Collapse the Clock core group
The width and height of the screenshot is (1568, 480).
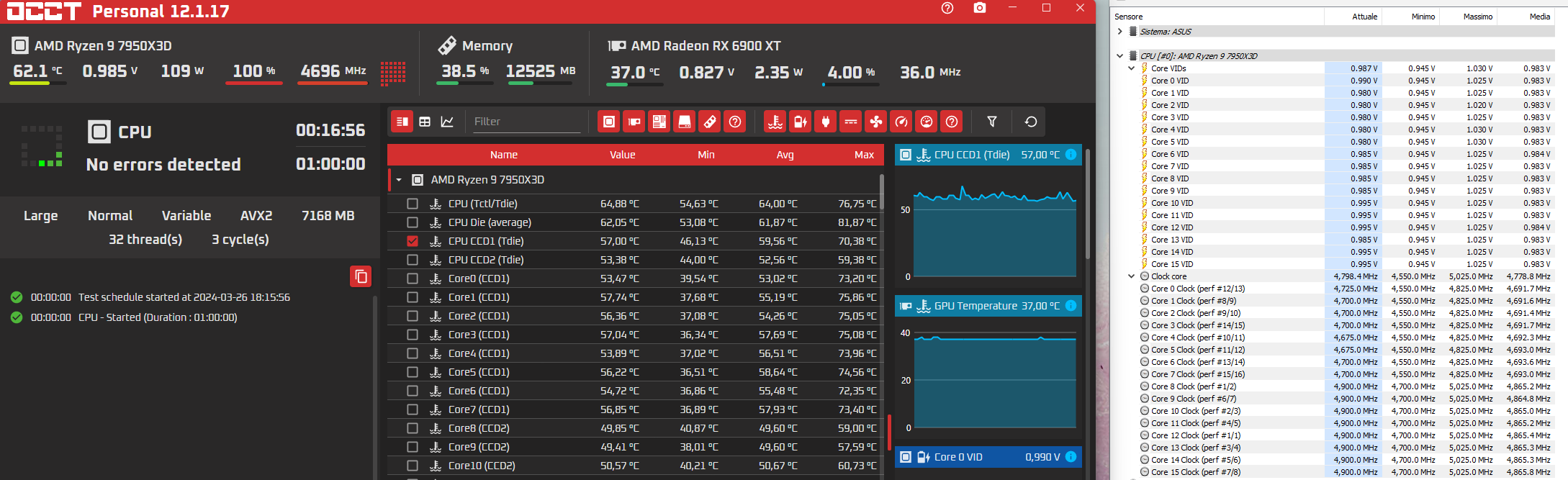pyautogui.click(x=1131, y=276)
